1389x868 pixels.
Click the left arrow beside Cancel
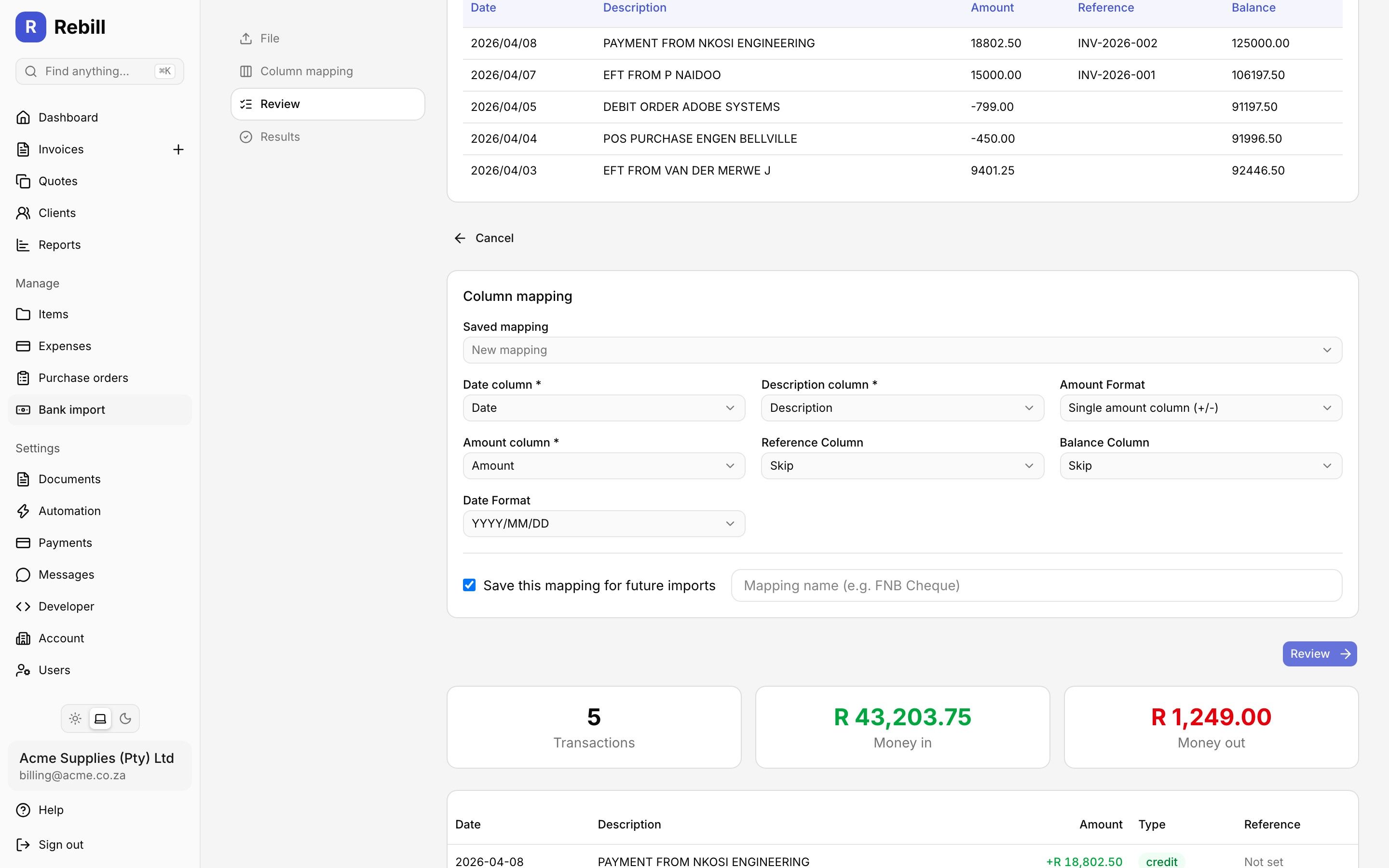[460, 238]
